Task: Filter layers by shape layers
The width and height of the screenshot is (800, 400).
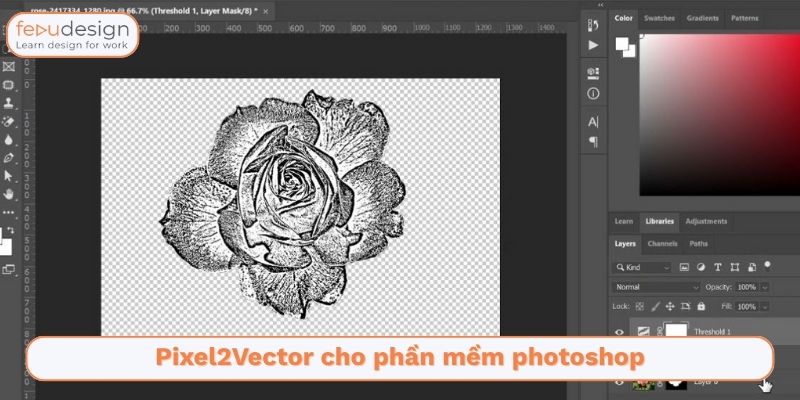Action: pyautogui.click(x=735, y=267)
